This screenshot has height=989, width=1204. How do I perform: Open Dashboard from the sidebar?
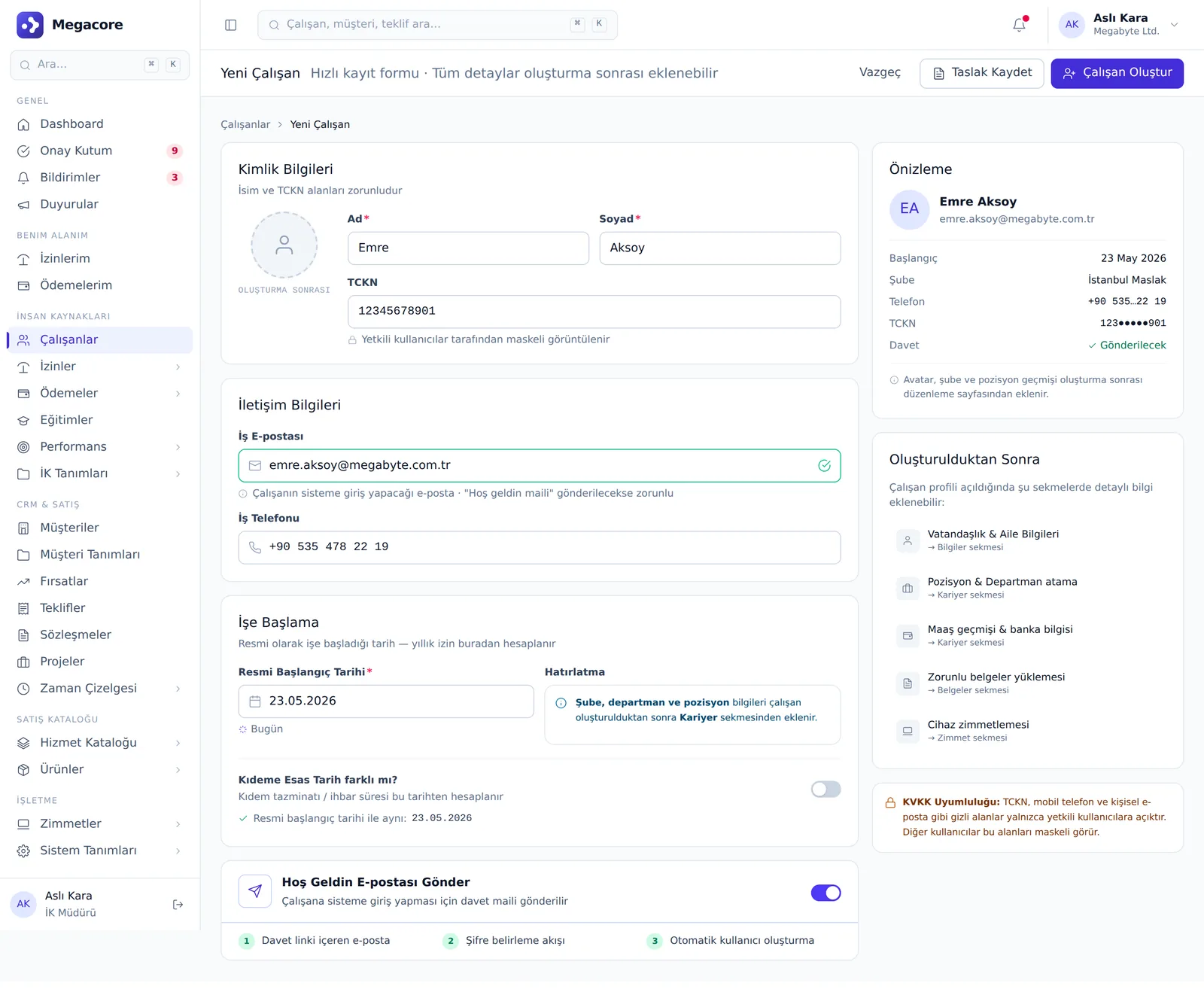coord(99,124)
